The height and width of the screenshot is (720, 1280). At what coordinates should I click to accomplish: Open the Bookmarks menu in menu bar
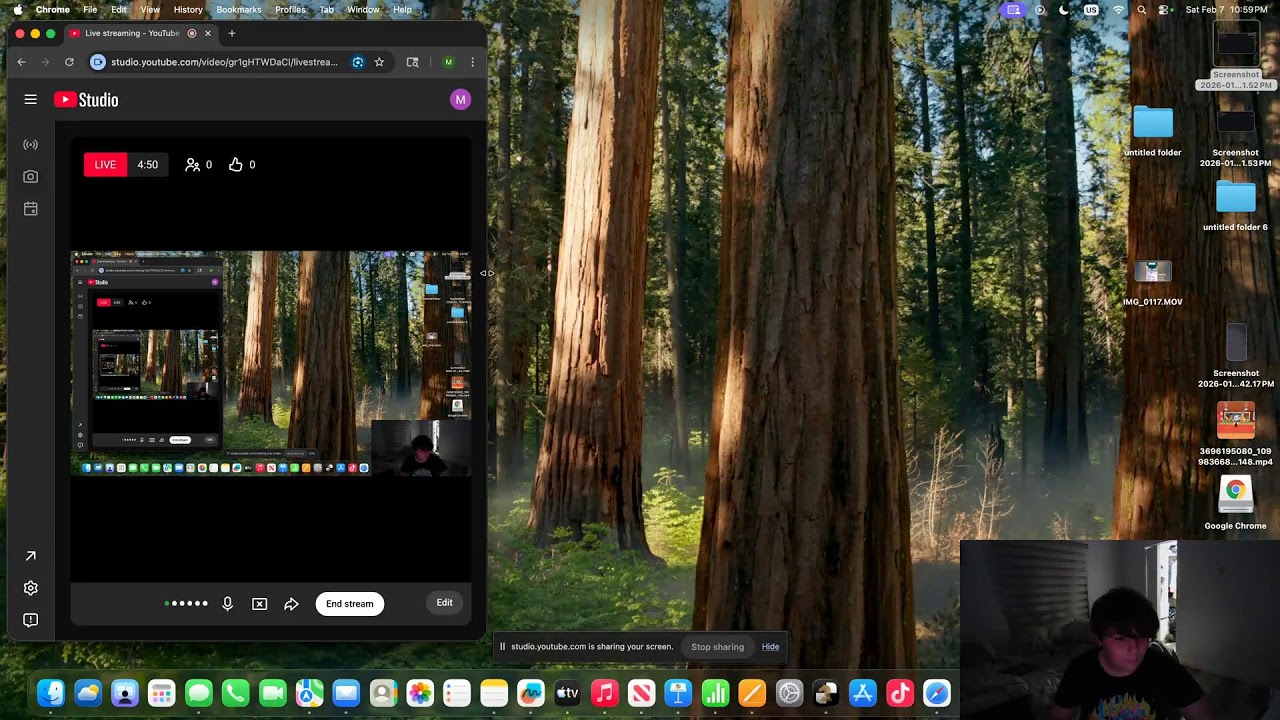coord(239,9)
